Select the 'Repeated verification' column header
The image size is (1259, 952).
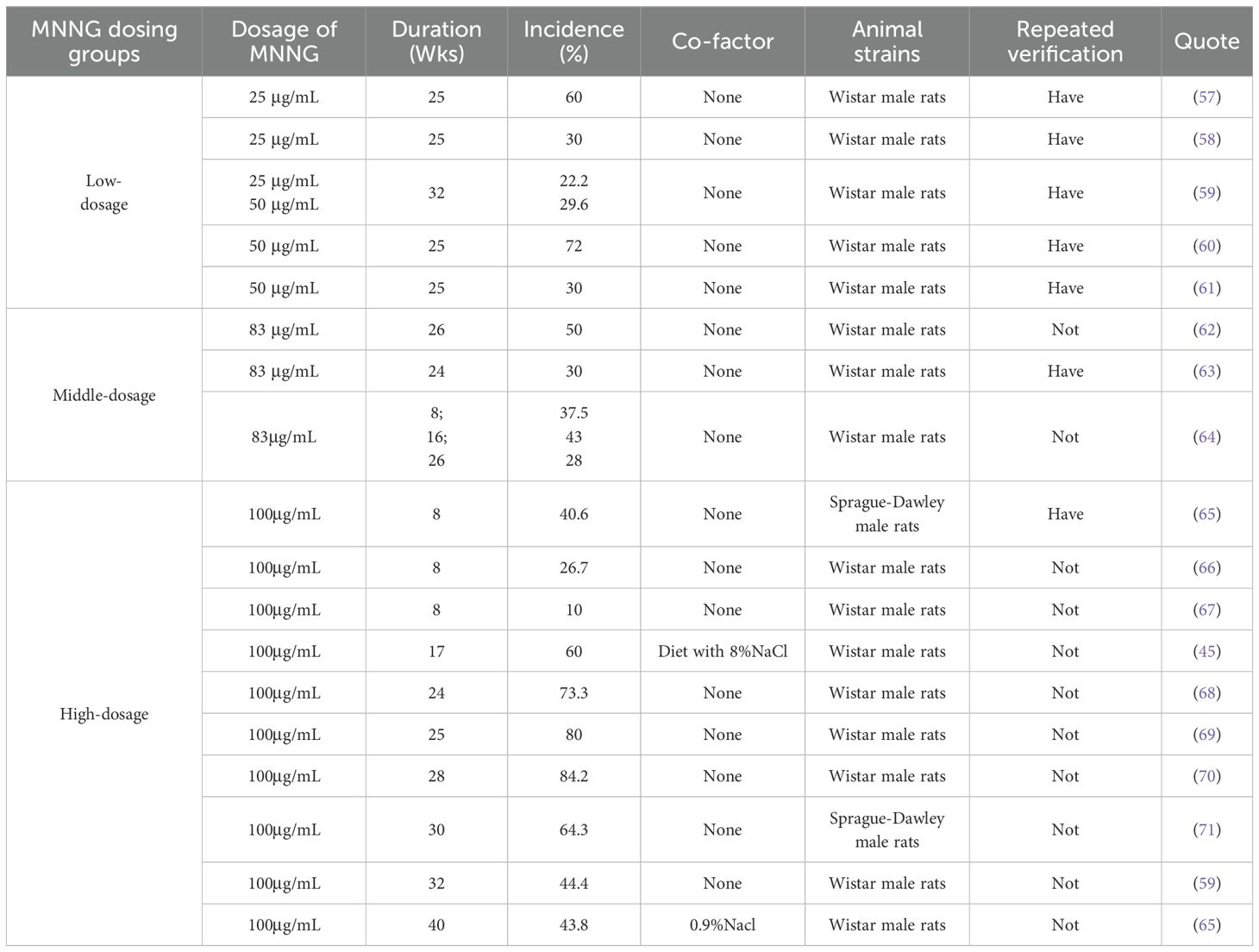tap(1065, 41)
